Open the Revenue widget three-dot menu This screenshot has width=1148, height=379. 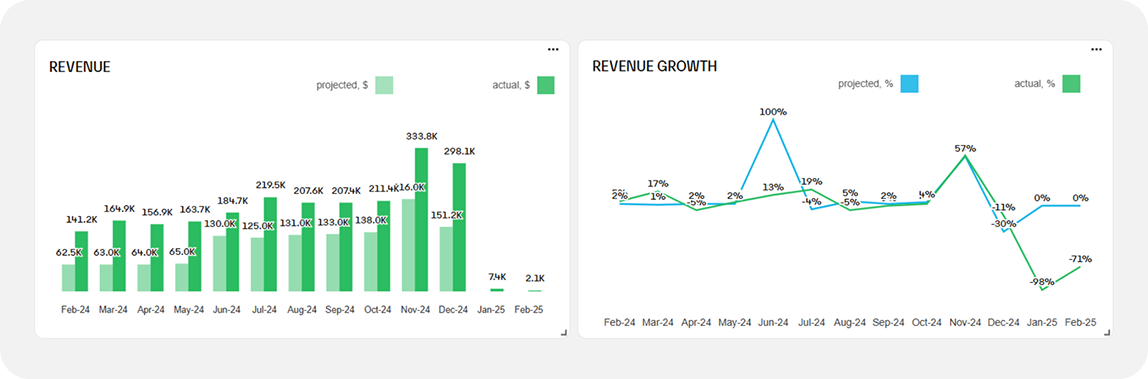click(553, 49)
